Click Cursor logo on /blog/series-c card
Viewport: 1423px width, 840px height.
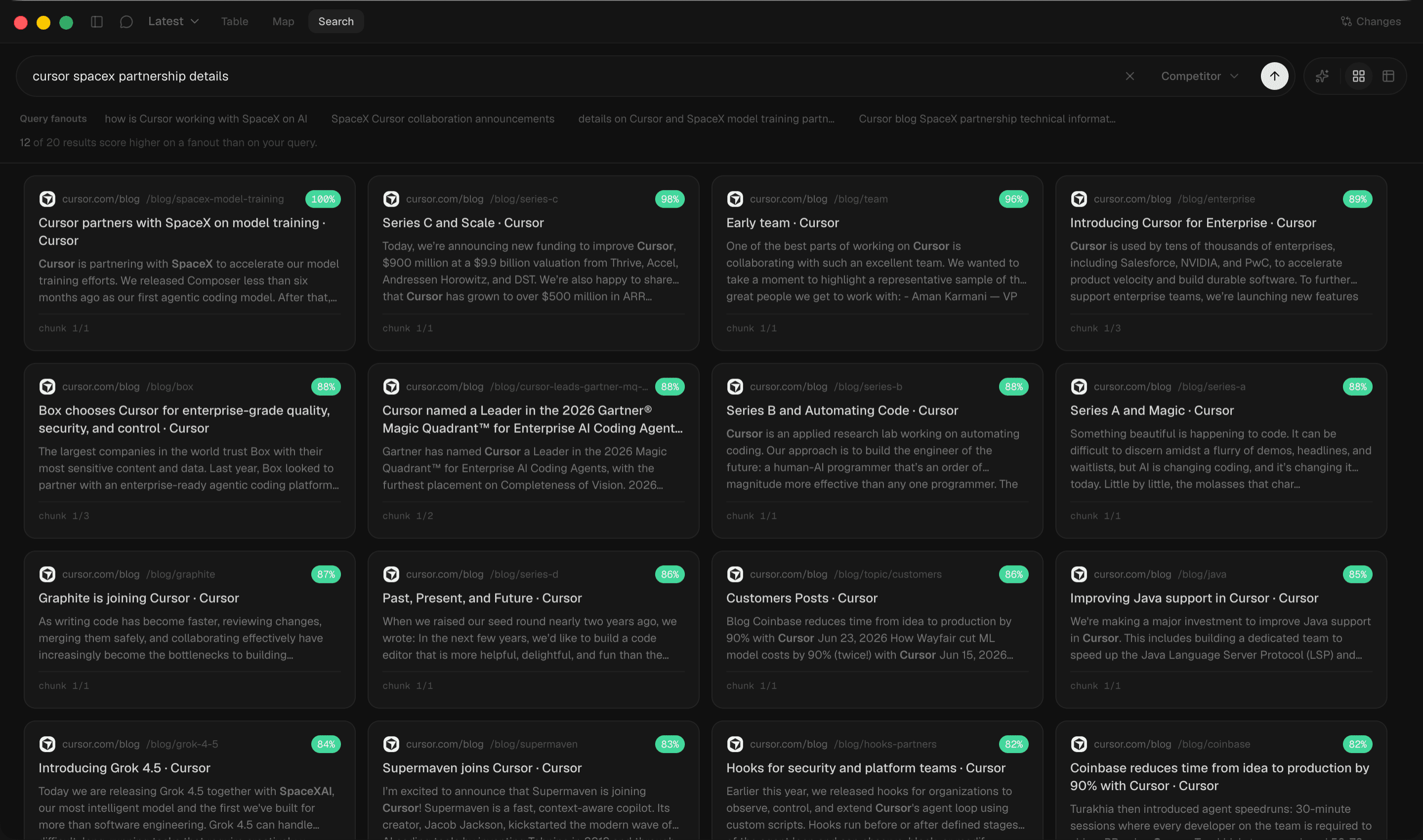click(391, 199)
